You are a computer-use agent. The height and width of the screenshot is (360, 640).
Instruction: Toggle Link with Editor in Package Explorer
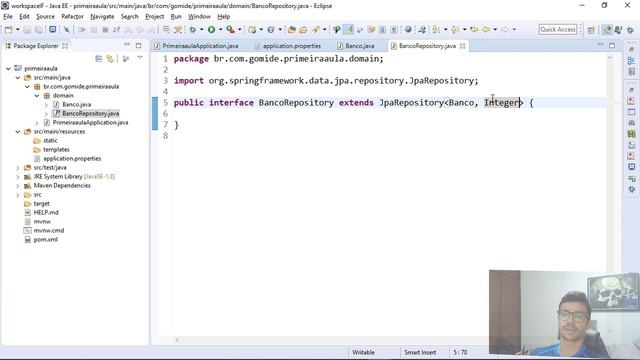coord(110,59)
